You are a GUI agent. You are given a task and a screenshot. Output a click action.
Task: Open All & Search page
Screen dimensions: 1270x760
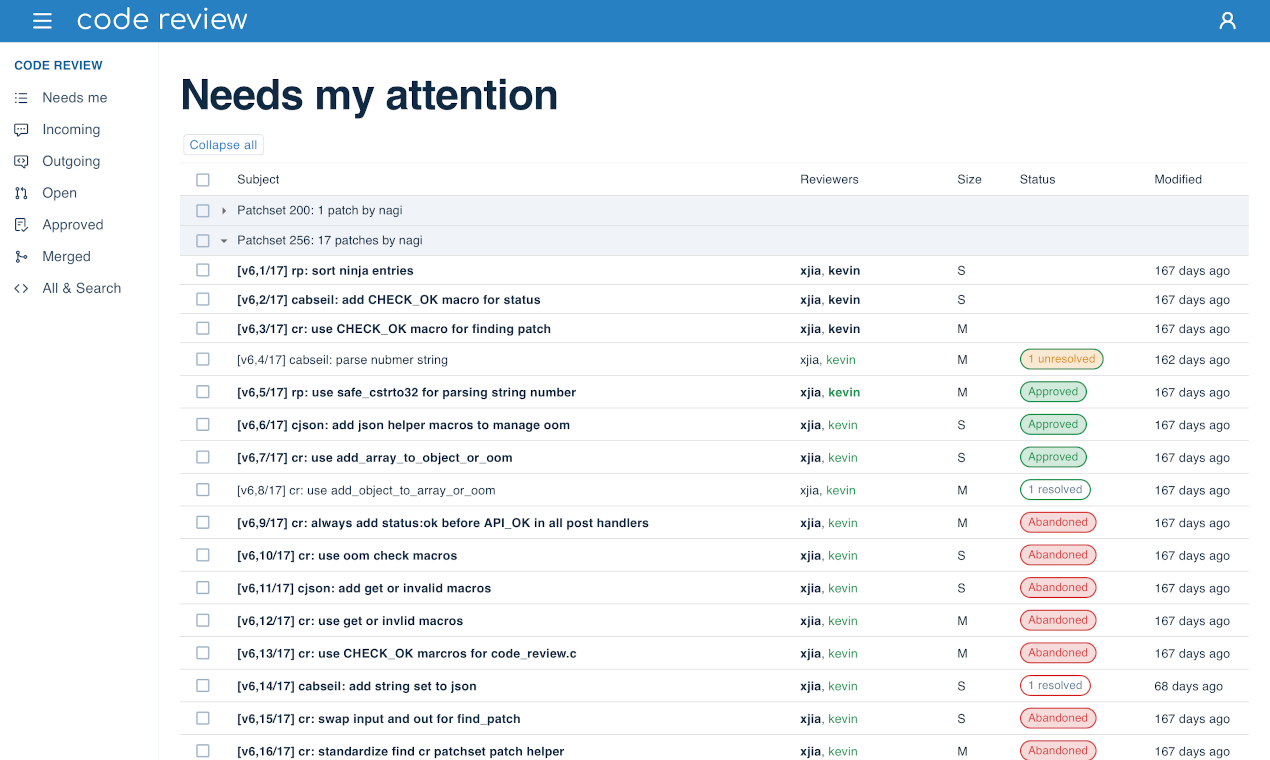click(82, 288)
